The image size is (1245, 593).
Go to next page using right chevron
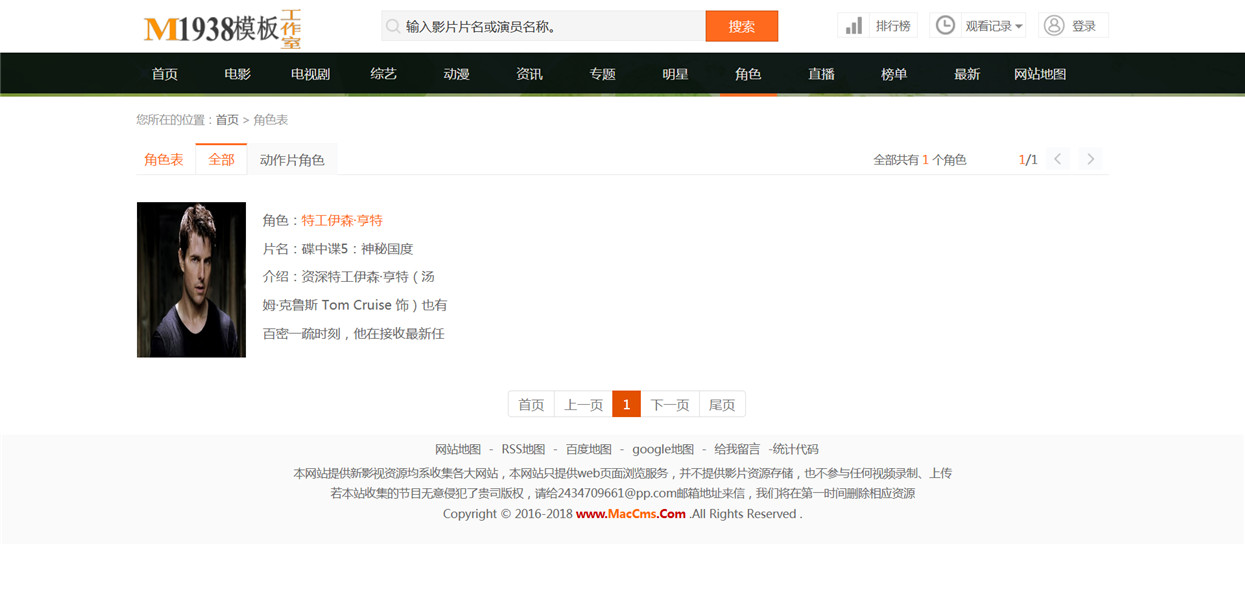[1091, 159]
